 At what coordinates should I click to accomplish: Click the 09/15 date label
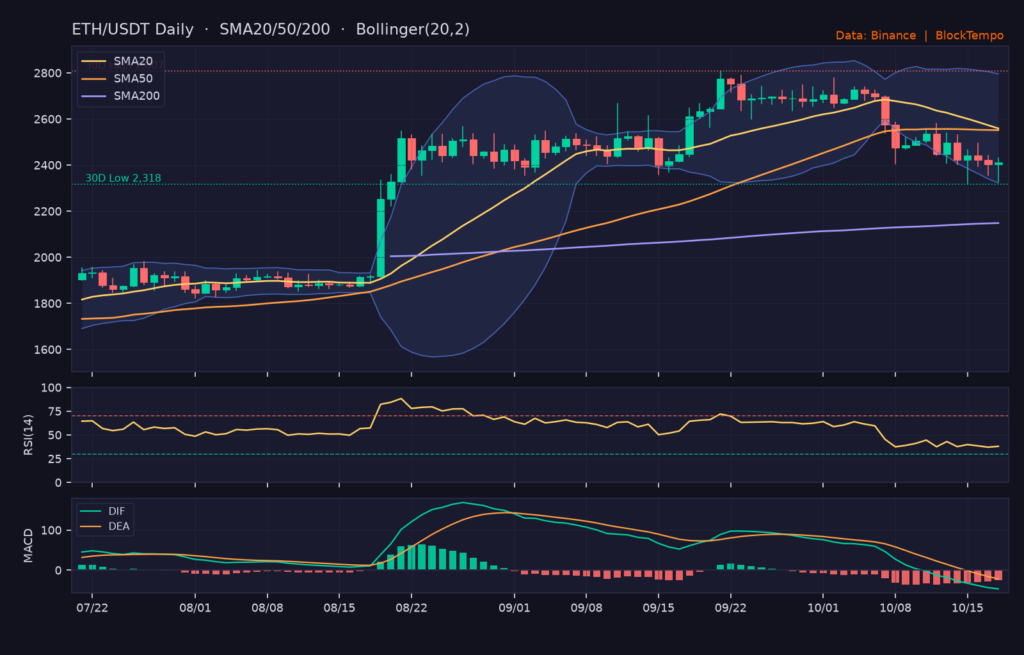pos(658,608)
